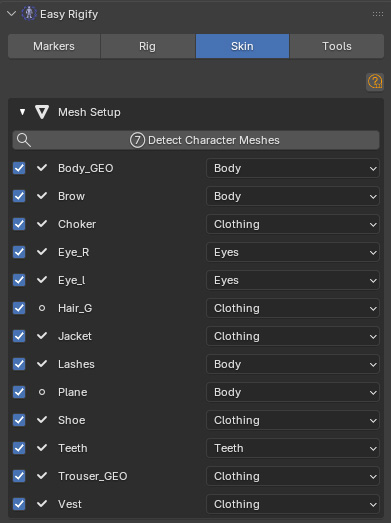This screenshot has height=523, width=391.
Task: Click the Hair_G mesh name
Action: [x=75, y=308]
